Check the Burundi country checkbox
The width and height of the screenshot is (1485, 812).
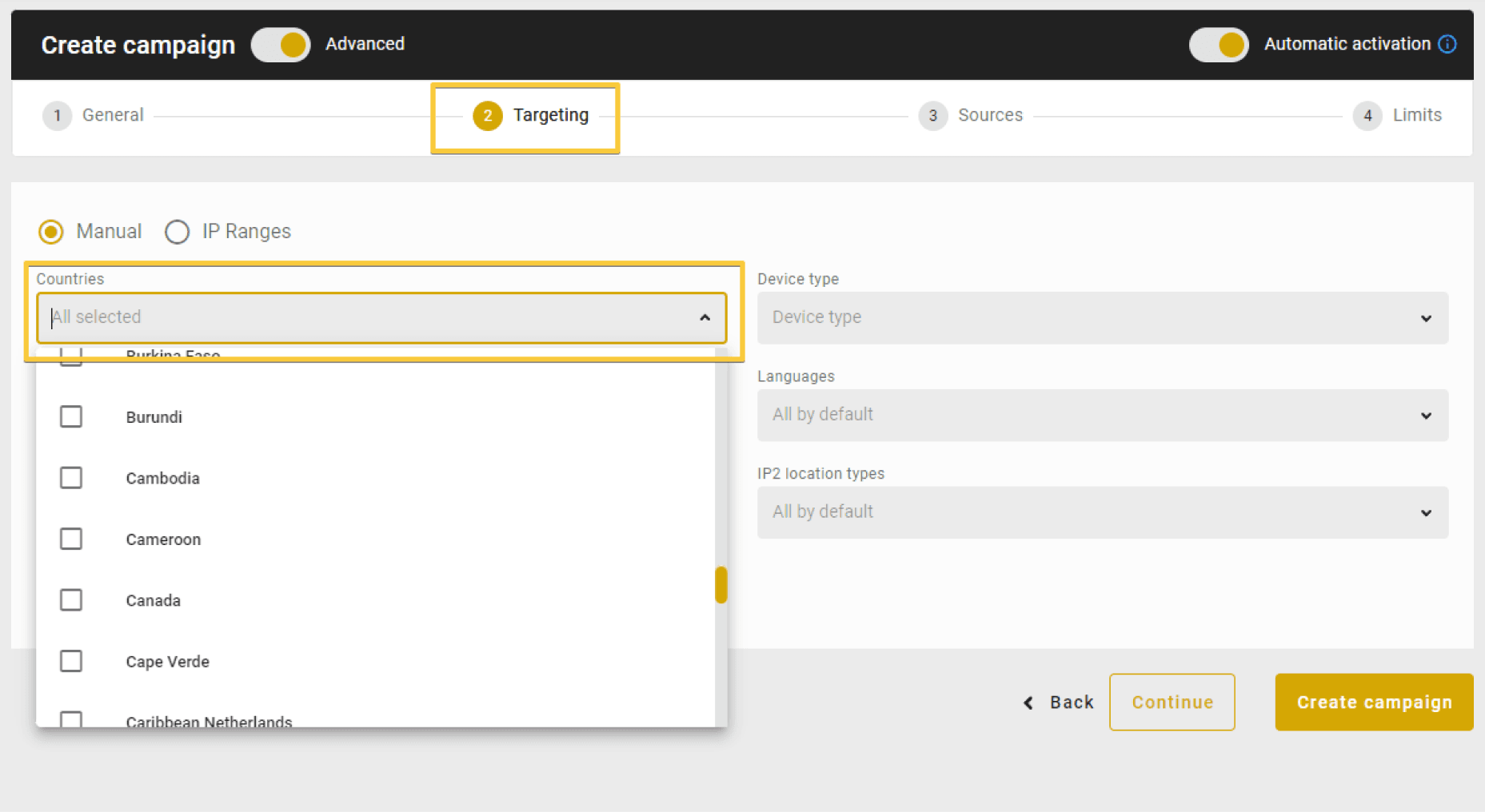click(x=71, y=416)
